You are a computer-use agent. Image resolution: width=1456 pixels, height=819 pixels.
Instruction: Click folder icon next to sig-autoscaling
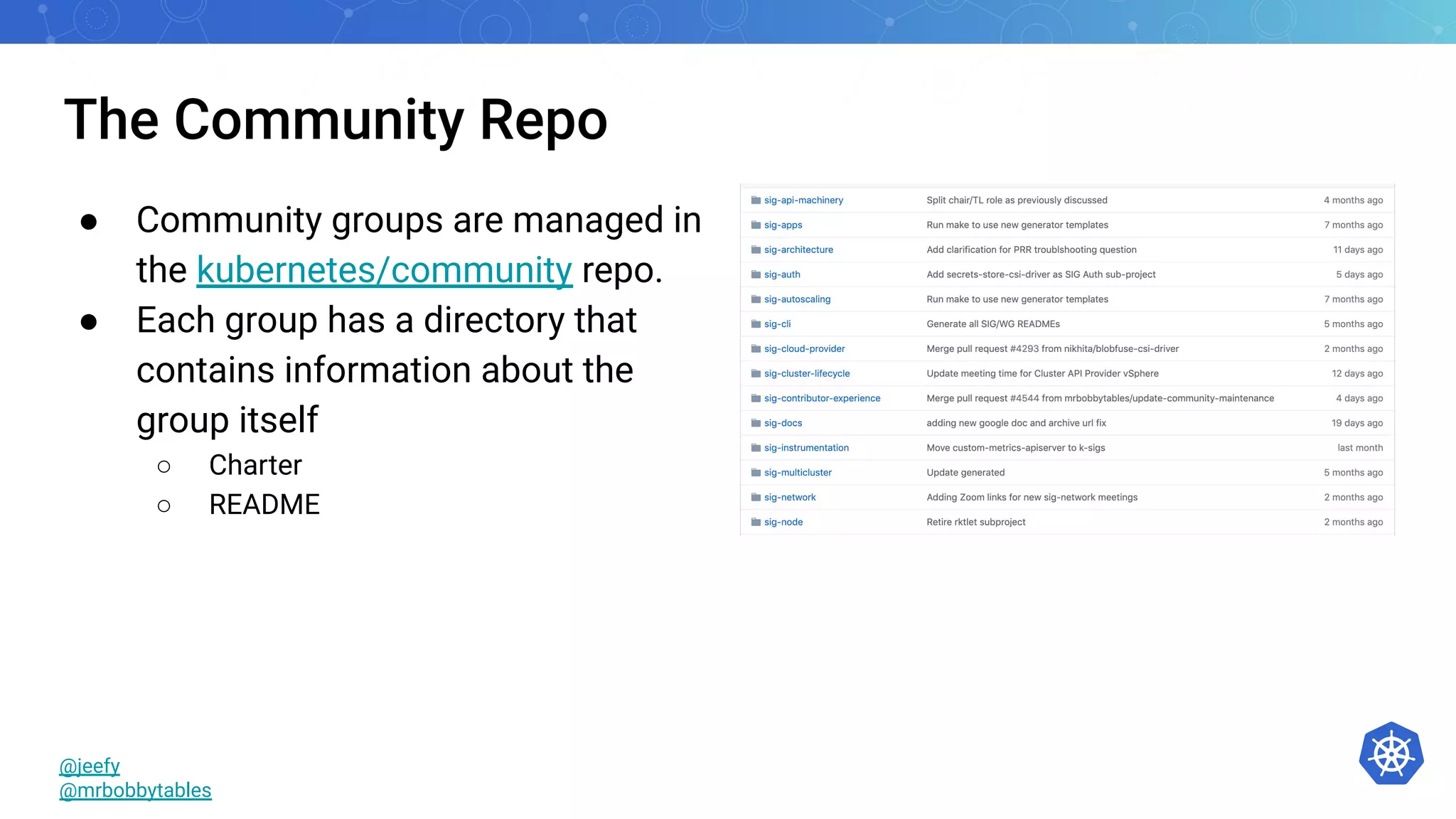pos(756,299)
